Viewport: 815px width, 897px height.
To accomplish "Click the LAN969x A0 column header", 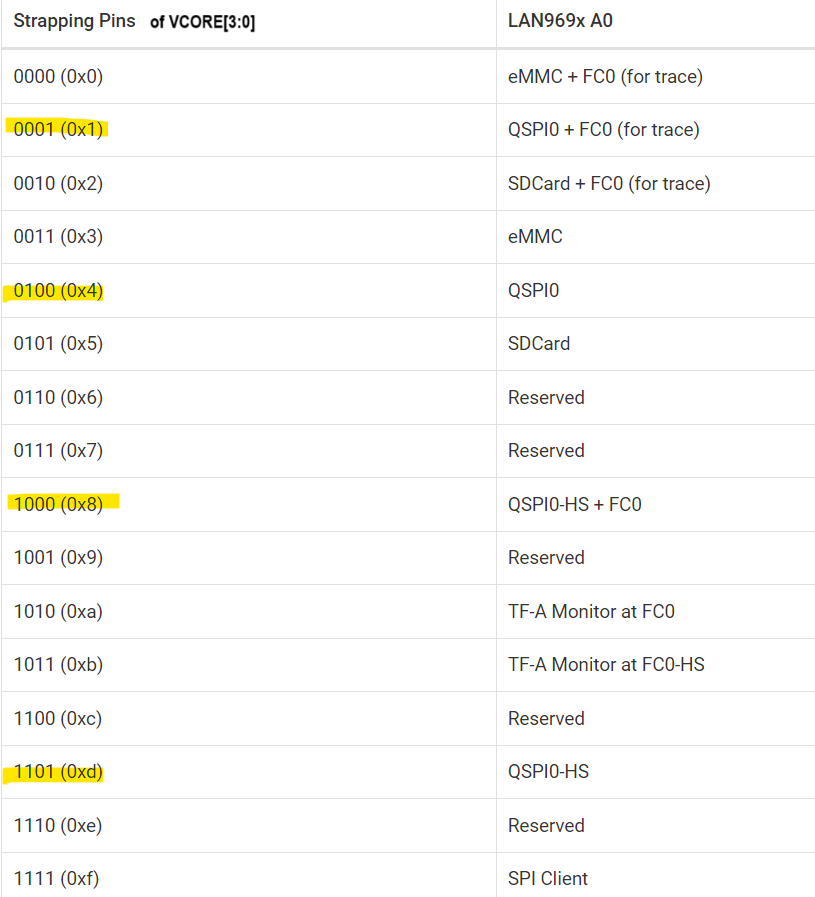I will click(x=560, y=21).
